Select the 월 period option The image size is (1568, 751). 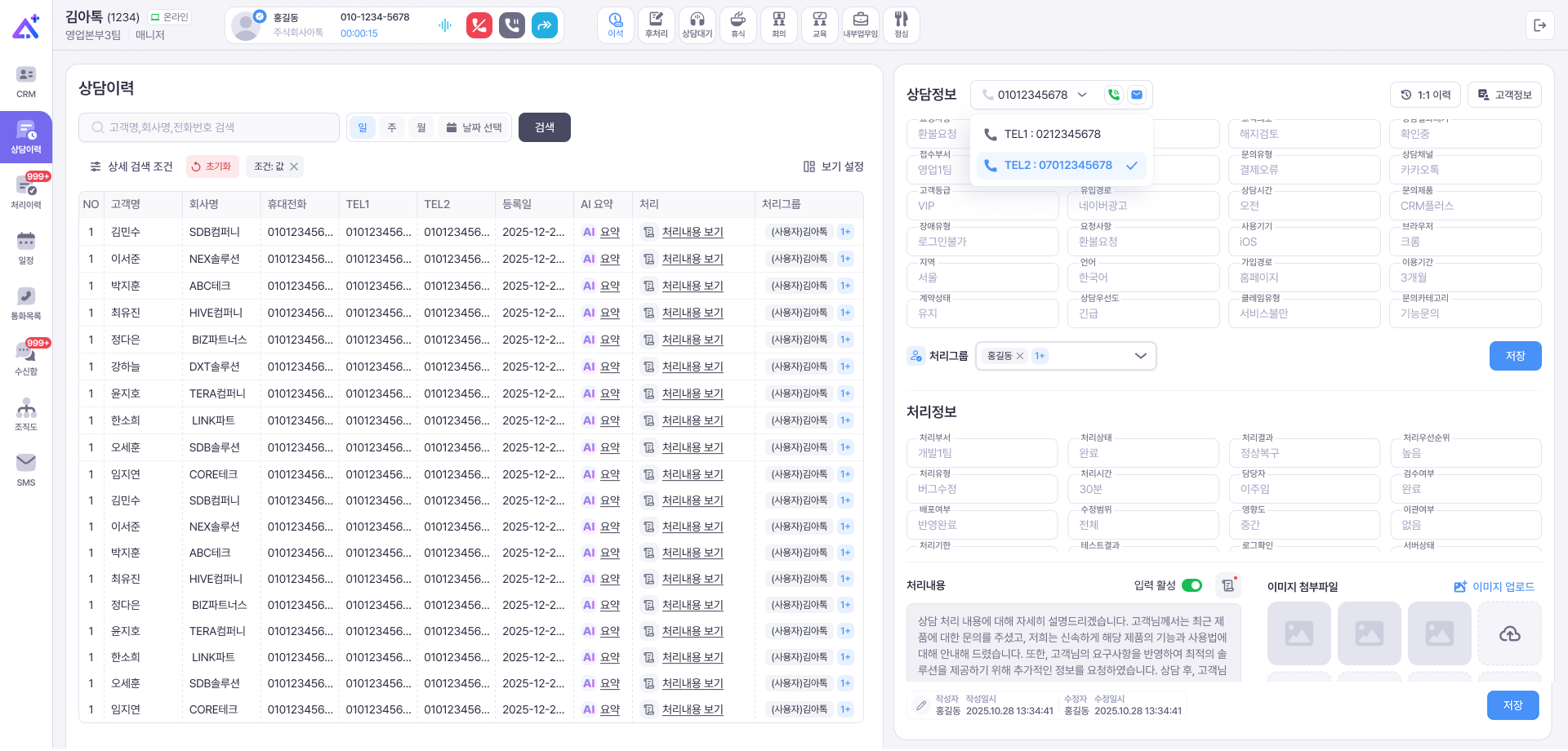coord(421,127)
